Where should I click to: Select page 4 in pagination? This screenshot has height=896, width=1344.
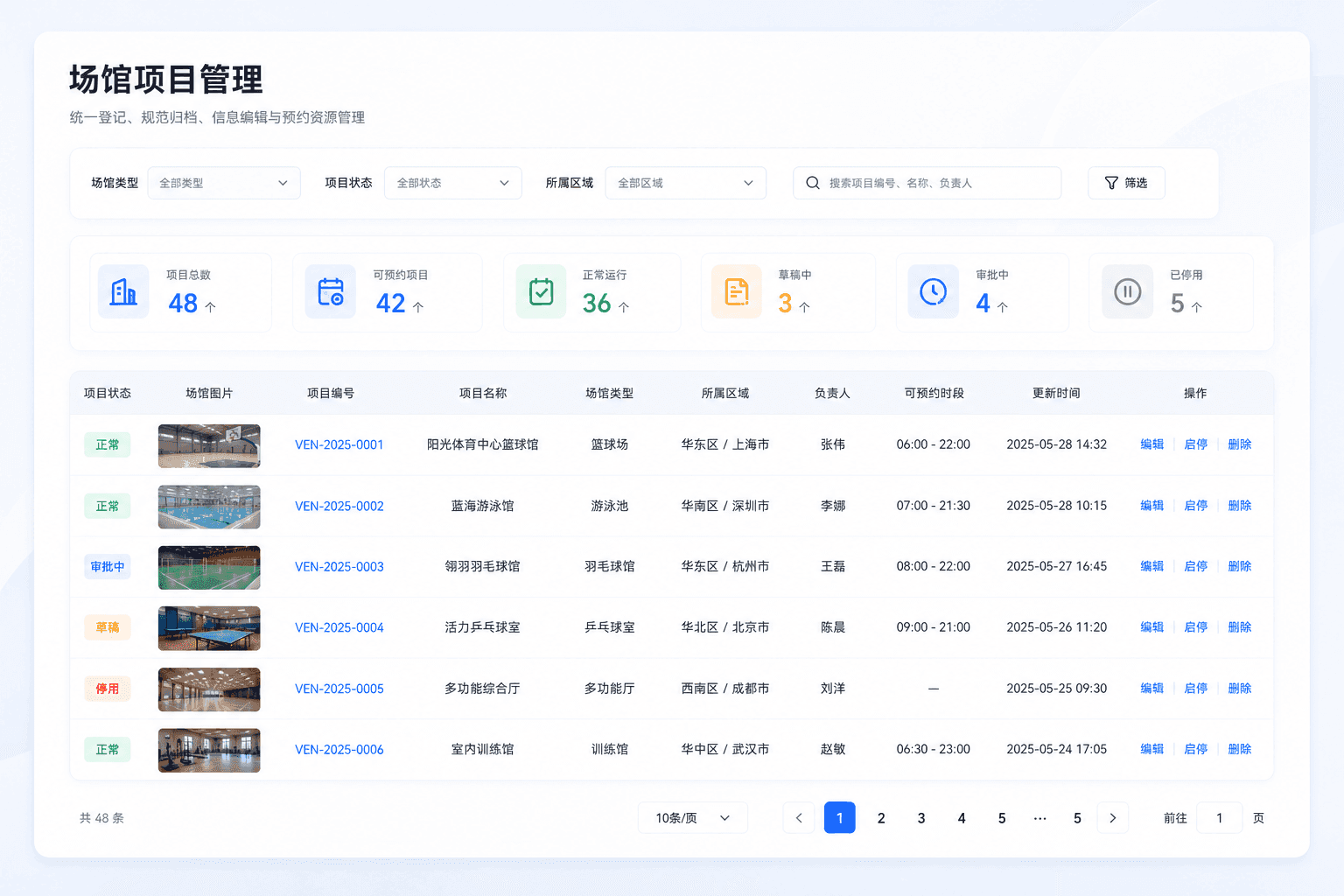962,818
